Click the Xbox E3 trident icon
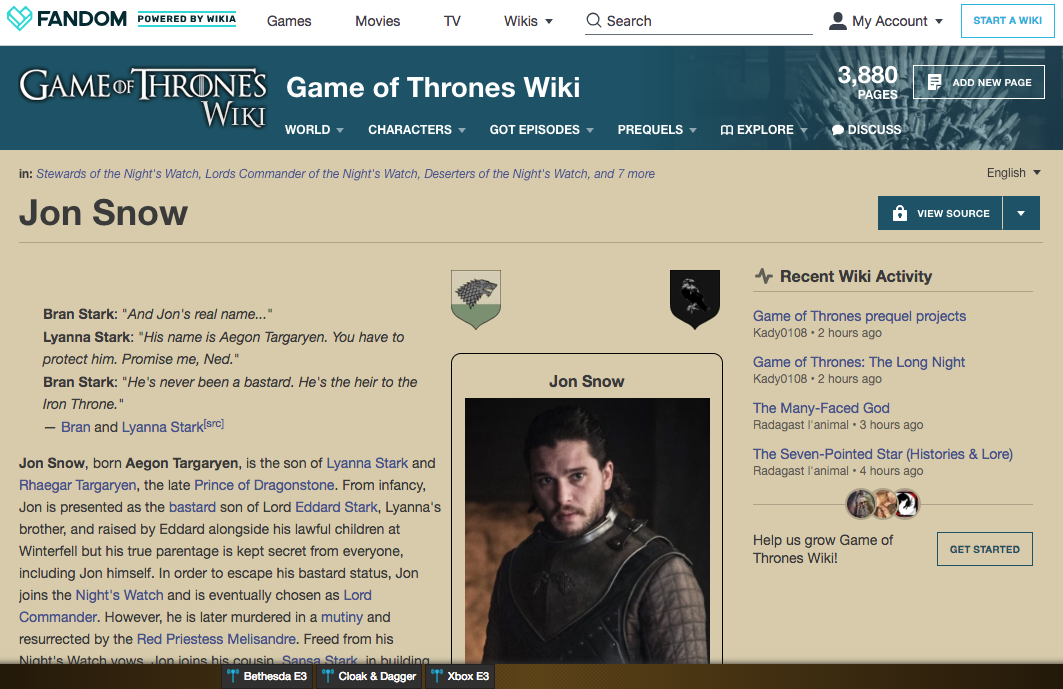The height and width of the screenshot is (689, 1063). pyautogui.click(x=437, y=676)
